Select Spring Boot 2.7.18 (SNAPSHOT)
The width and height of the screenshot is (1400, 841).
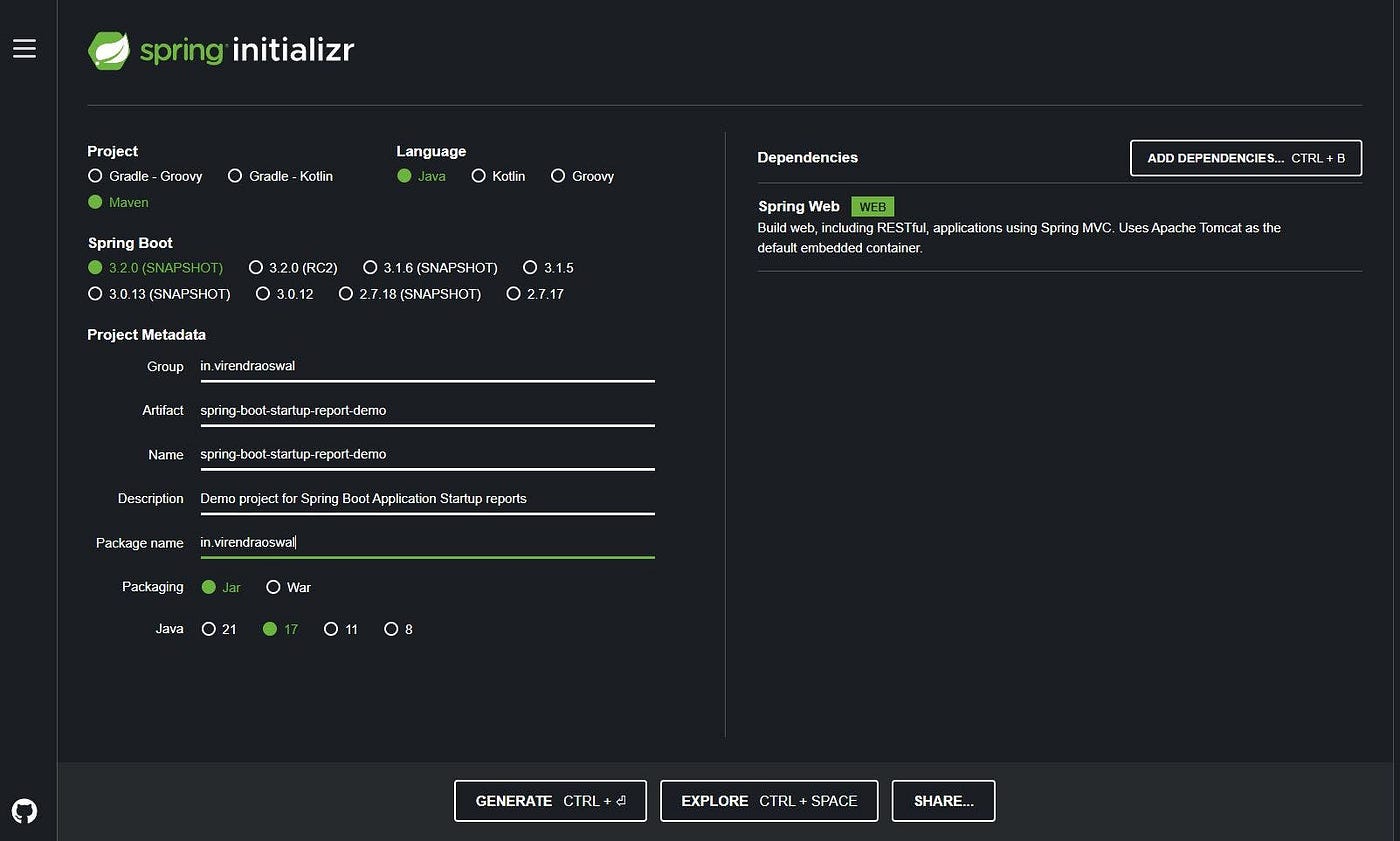tap(410, 294)
